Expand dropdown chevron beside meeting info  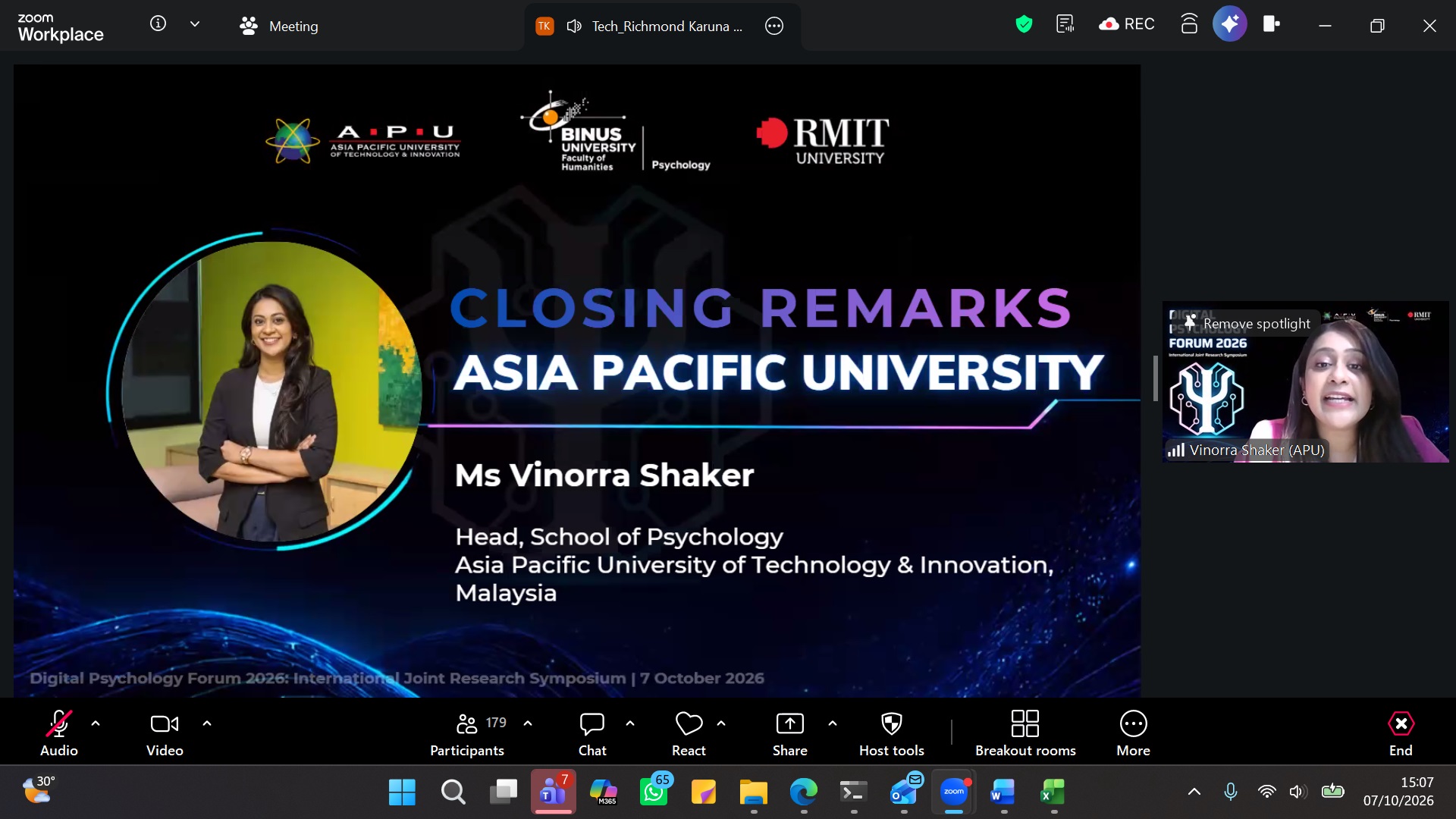195,24
